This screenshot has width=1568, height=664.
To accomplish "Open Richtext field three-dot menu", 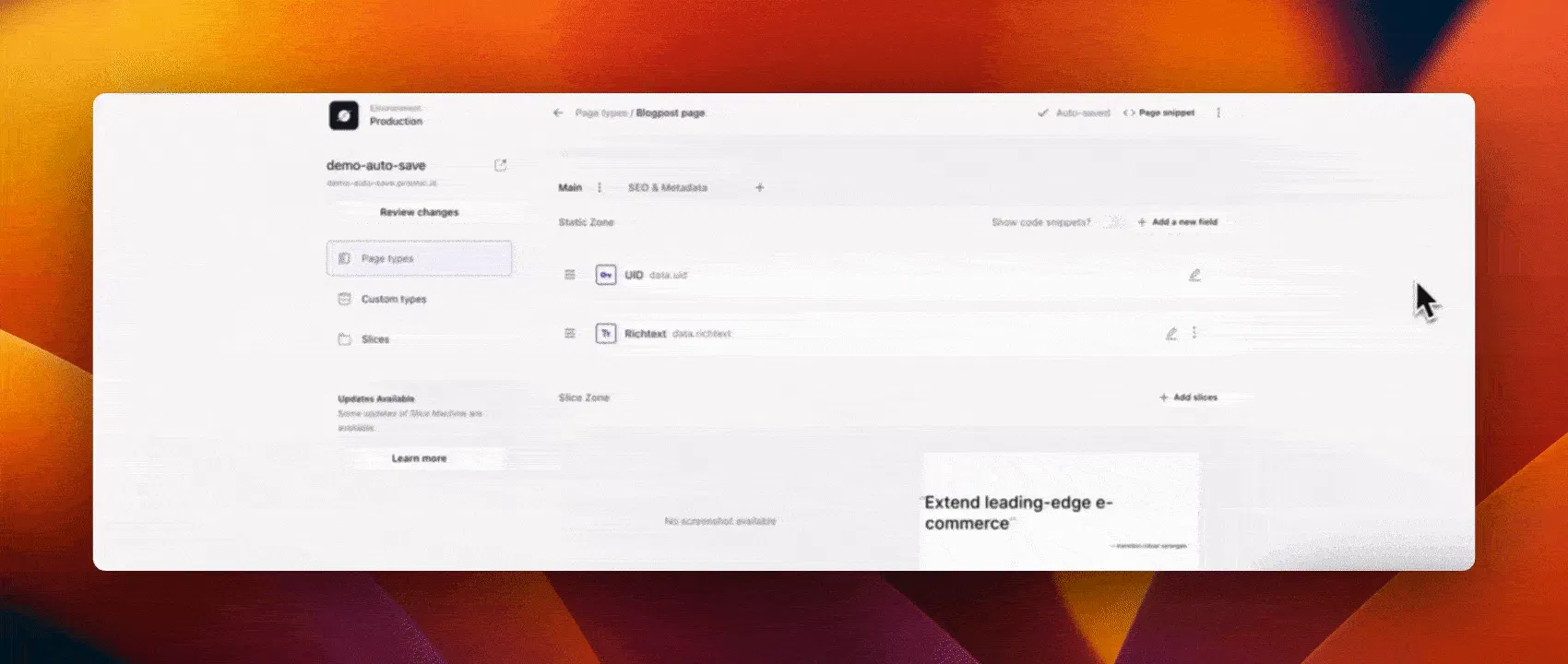I will (1194, 333).
